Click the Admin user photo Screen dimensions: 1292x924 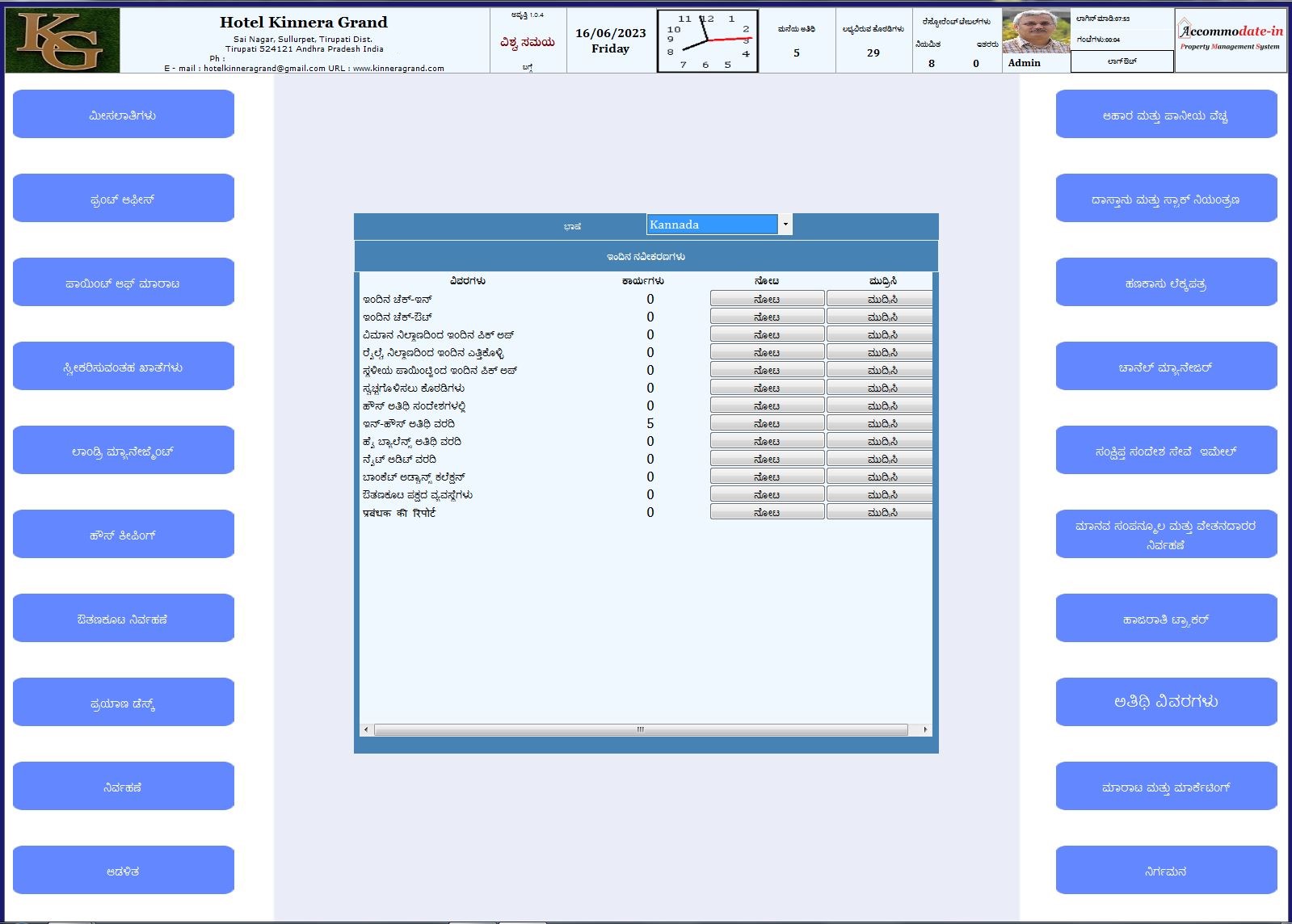point(1036,32)
